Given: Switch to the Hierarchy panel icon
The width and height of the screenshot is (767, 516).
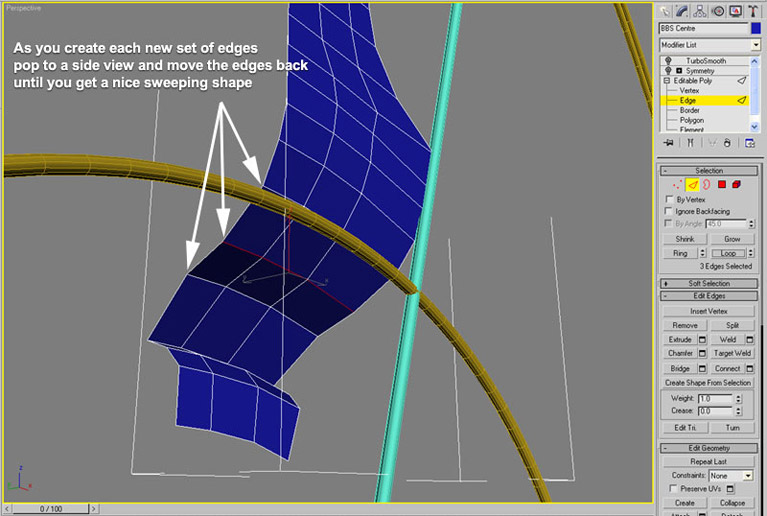Looking at the screenshot, I should pyautogui.click(x=700, y=11).
